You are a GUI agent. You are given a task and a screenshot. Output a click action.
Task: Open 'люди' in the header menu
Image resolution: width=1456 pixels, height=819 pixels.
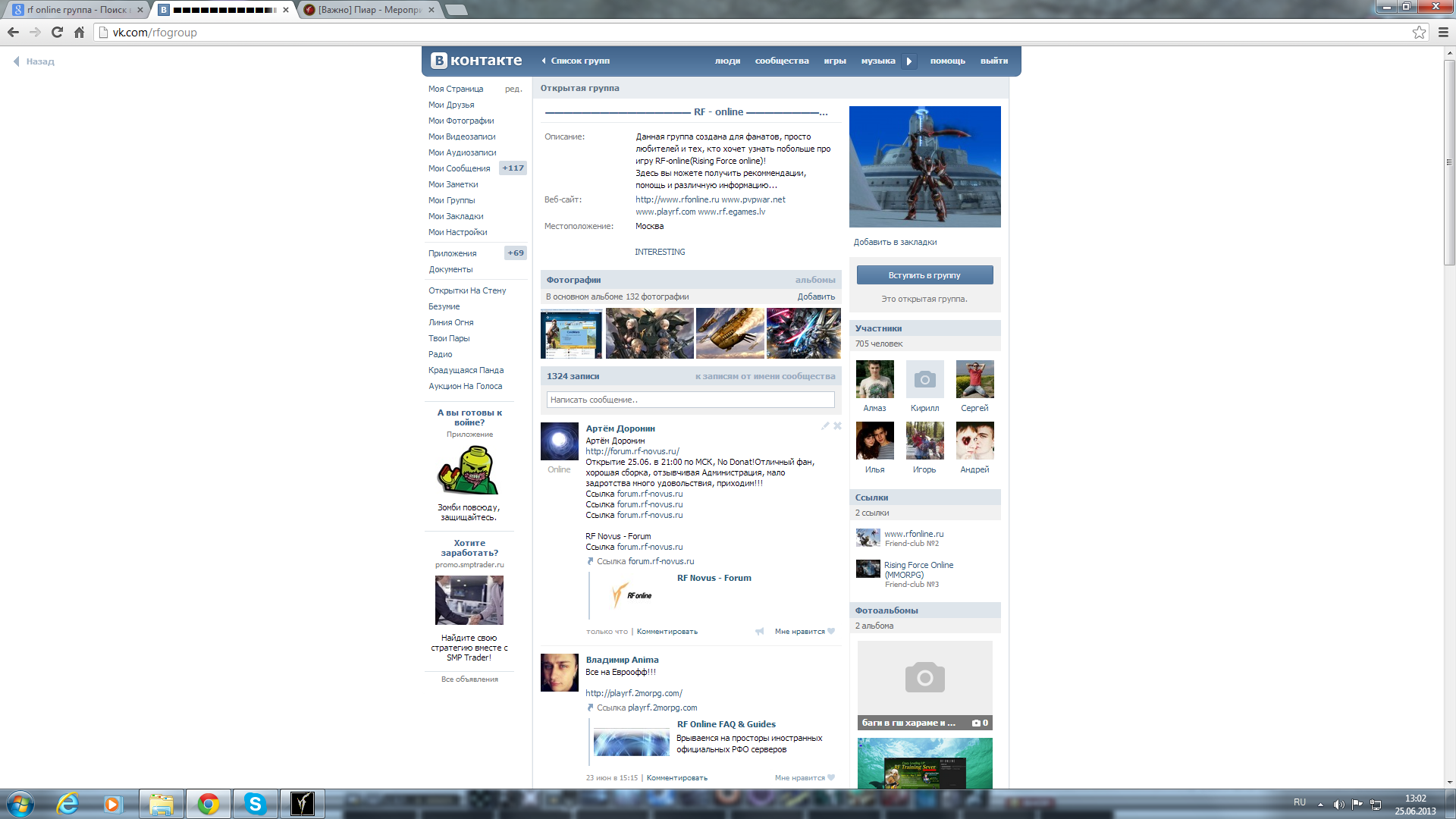tap(727, 61)
